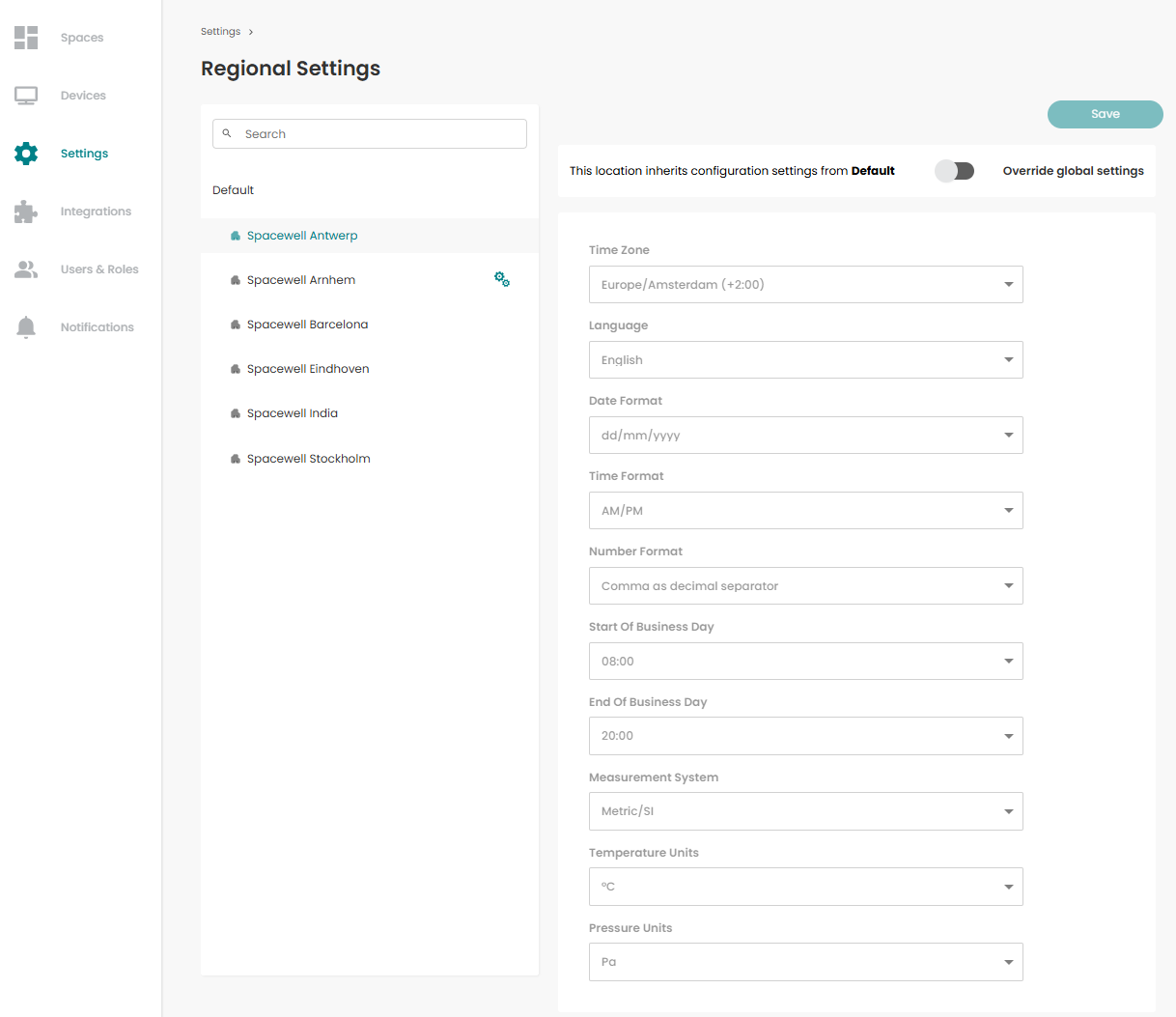Open the Time Format dropdown
1176x1017 pixels.
coord(806,511)
